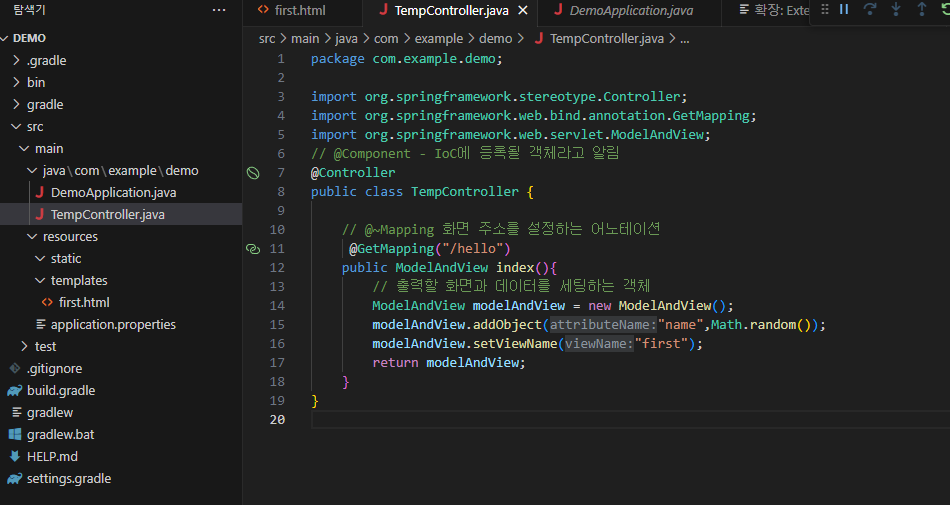Image resolution: width=950 pixels, height=505 pixels.
Task: Place cursor in the @Controller annotation
Action: pos(353,173)
